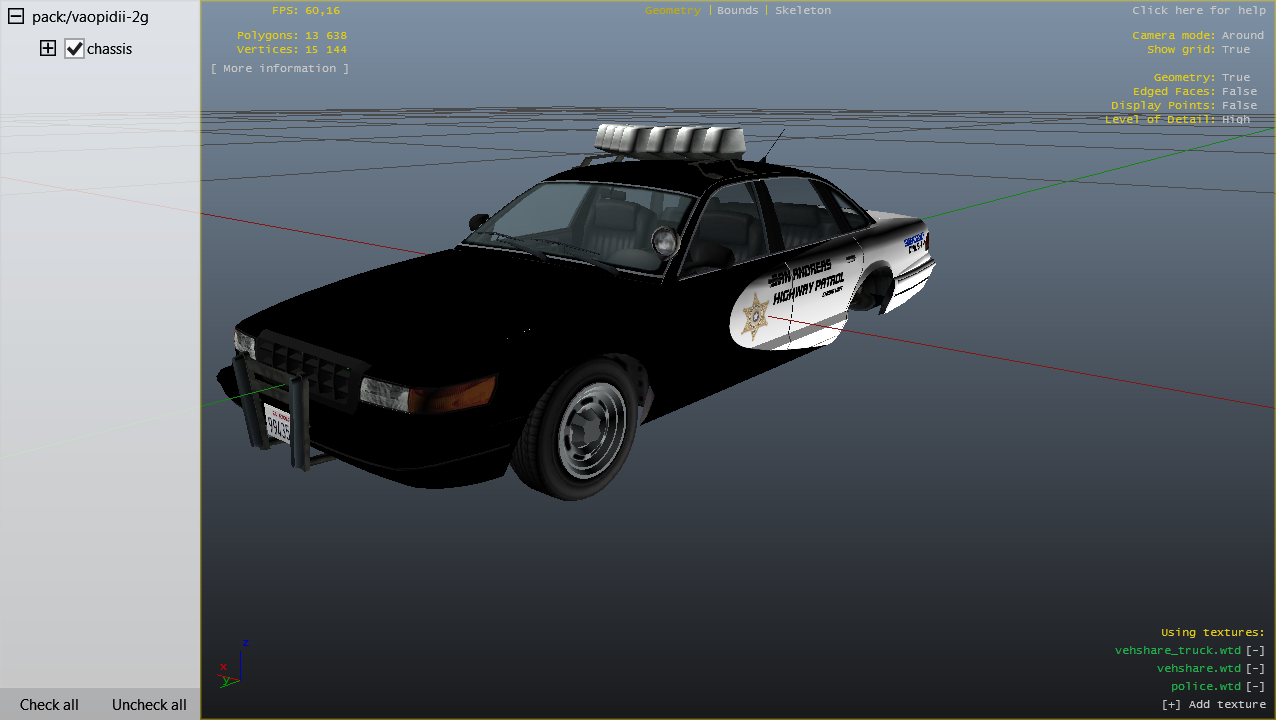The height and width of the screenshot is (720, 1276).
Task: Collapse the pack:/vaopidii-2g tree root
Action: pos(16,17)
